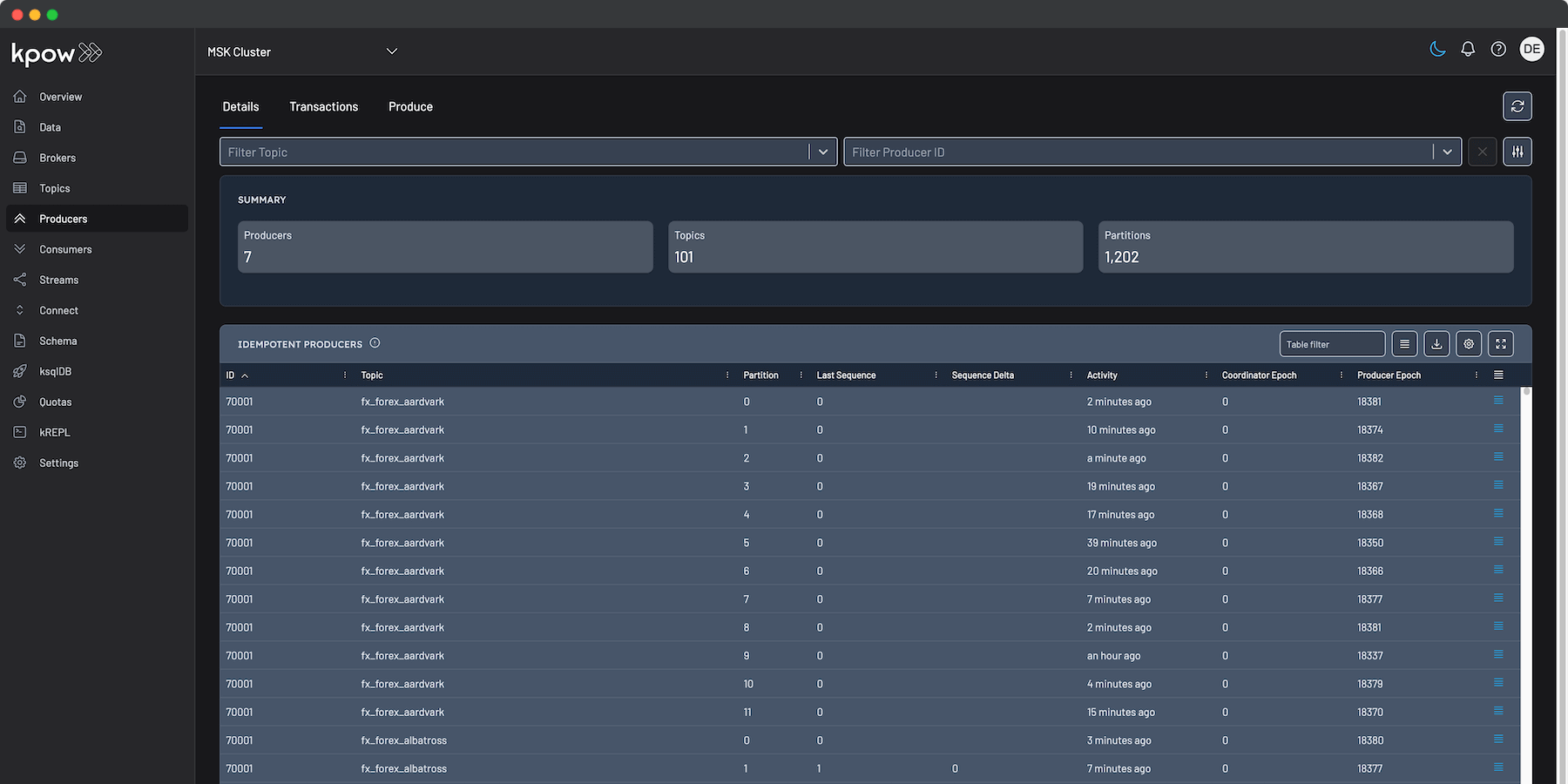Click into the Table filter input field
Image resolution: width=1568 pixels, height=784 pixels.
[1332, 343]
